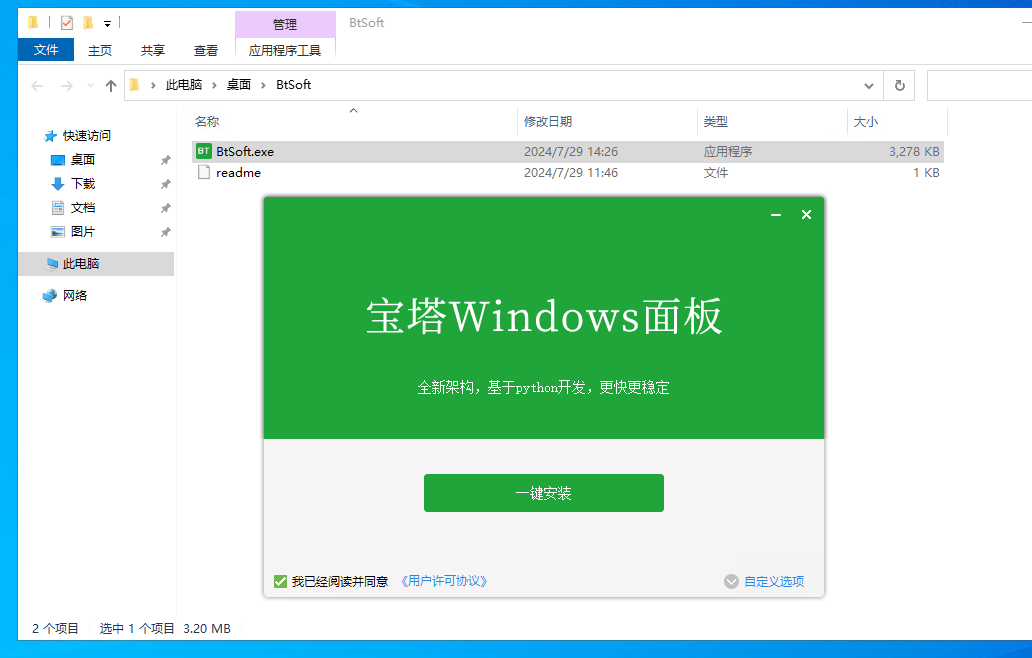Click the pin icon next to 文档
Image resolution: width=1032 pixels, height=658 pixels.
tap(166, 208)
